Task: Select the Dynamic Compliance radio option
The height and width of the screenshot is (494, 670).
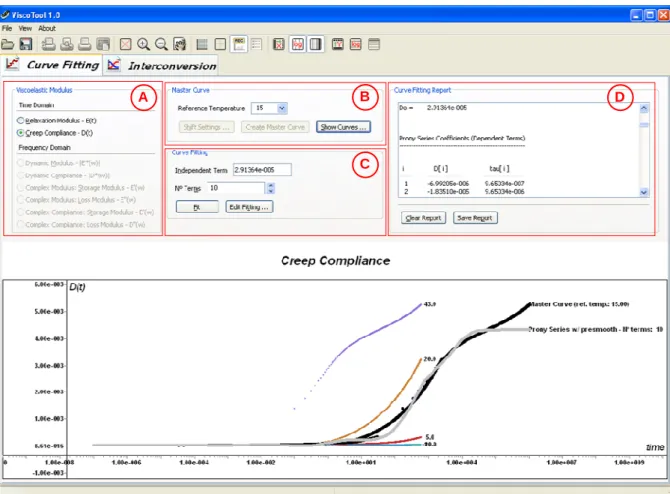Action: pos(20,175)
